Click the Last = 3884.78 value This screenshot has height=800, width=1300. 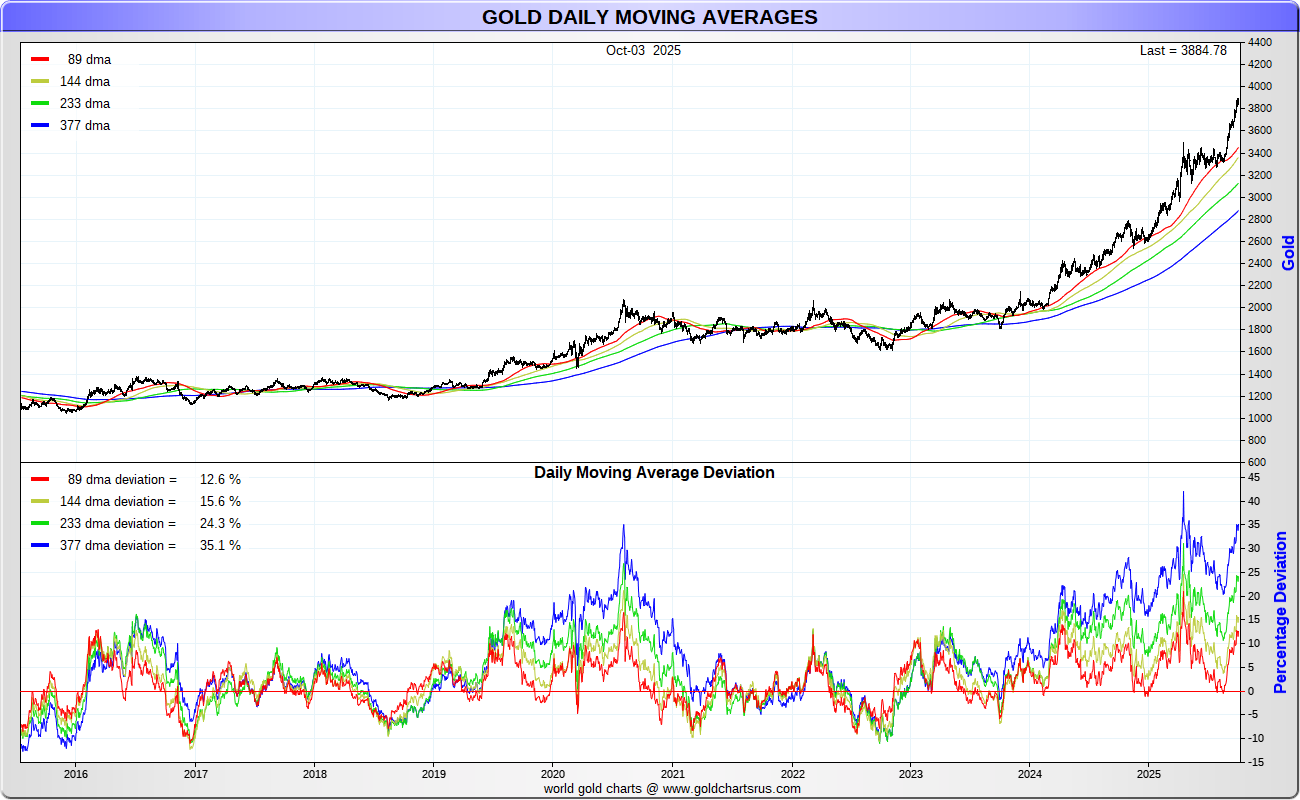pos(1183,50)
